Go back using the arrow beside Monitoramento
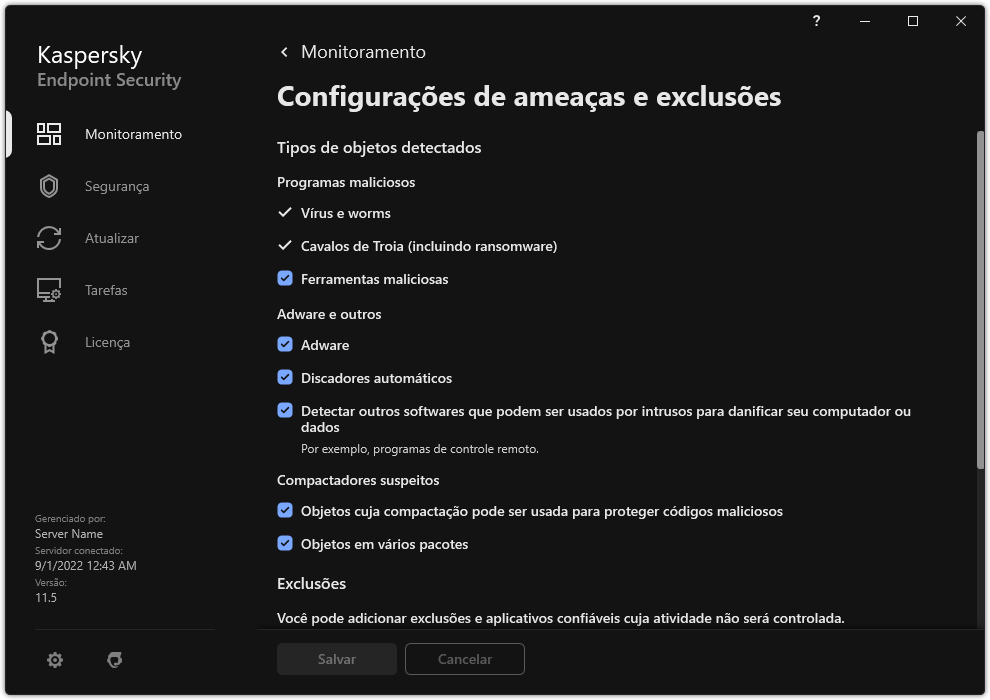Screen dimensions: 990x700 285,52
